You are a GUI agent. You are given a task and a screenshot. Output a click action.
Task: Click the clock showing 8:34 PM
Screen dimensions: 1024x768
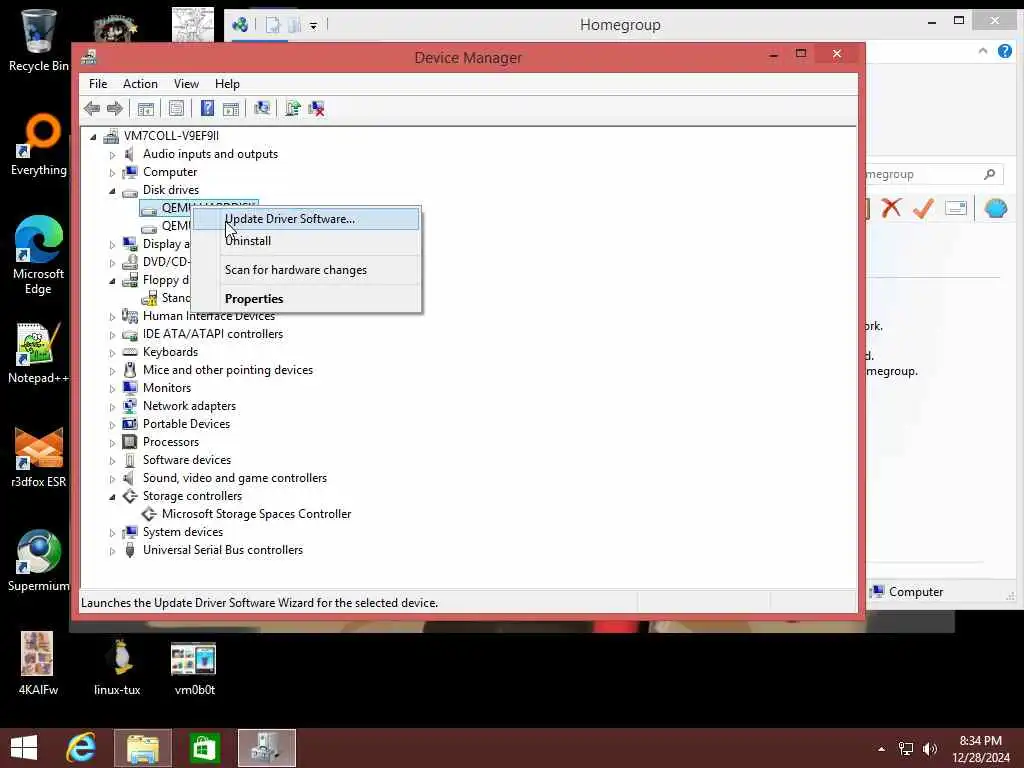pyautogui.click(x=980, y=741)
